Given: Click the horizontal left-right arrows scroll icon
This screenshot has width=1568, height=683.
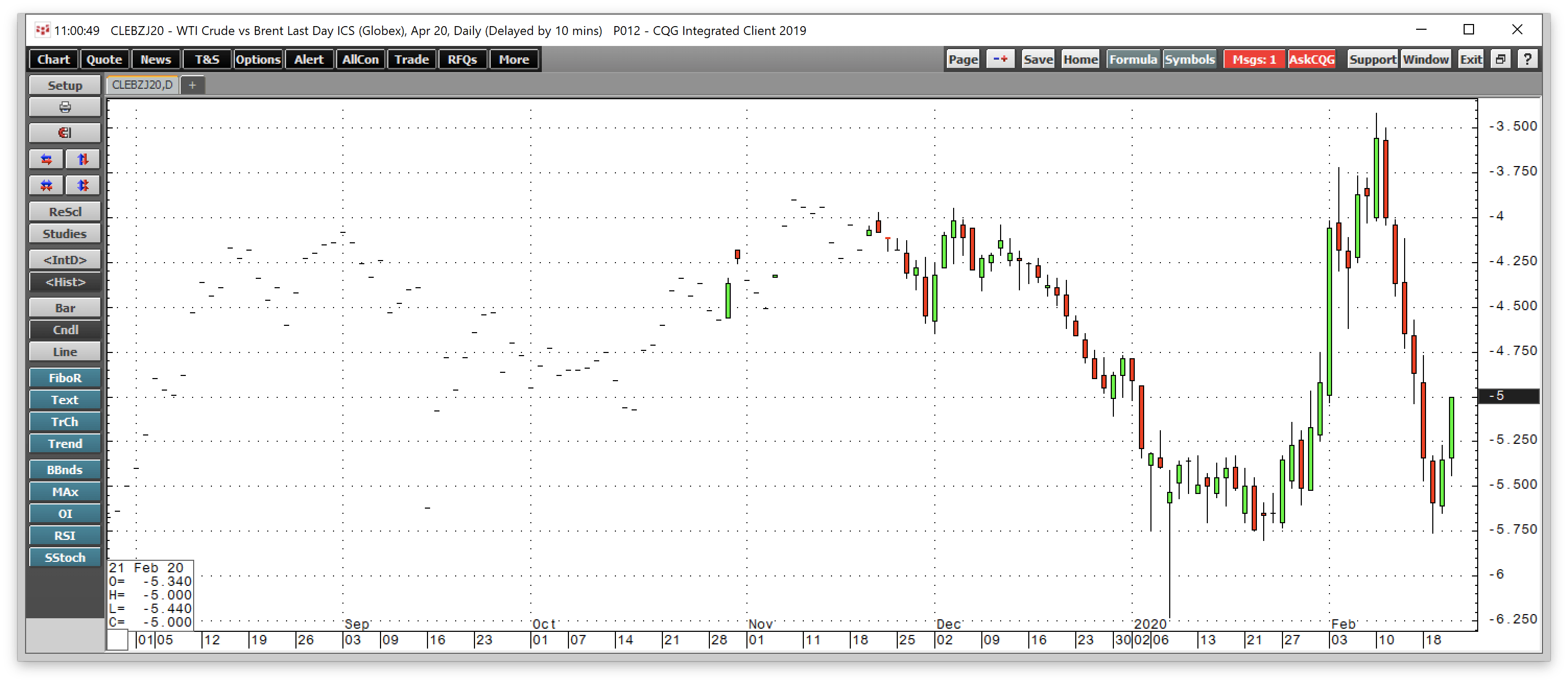Looking at the screenshot, I should pos(46,159).
